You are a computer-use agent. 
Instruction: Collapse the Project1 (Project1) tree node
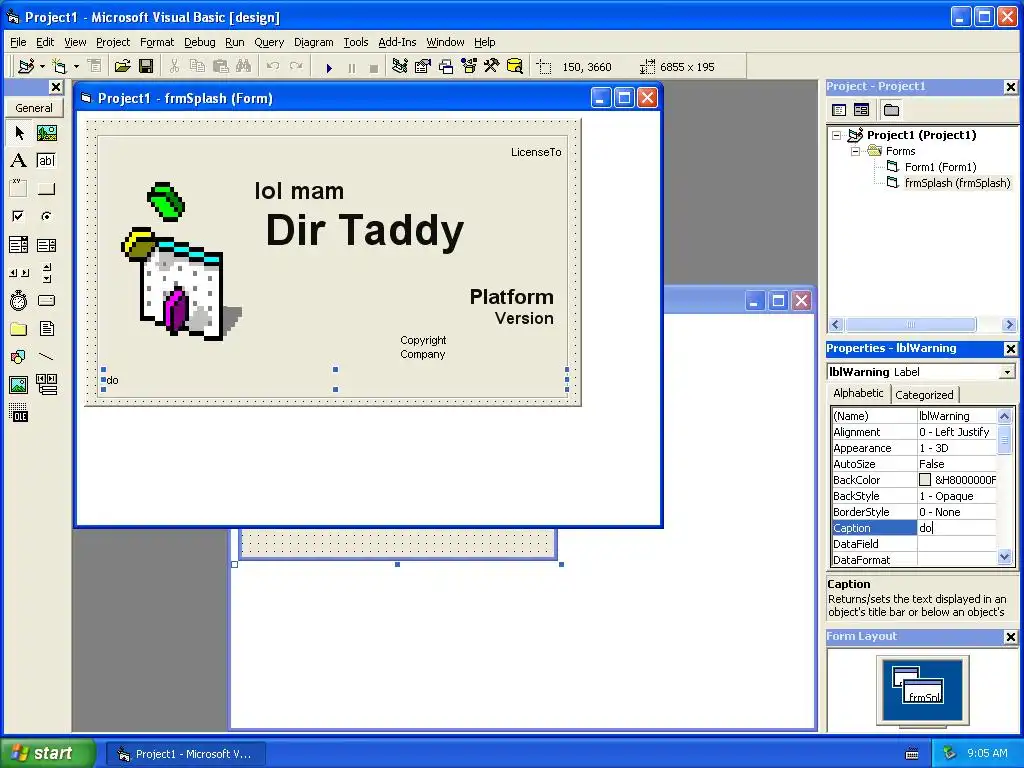point(837,135)
